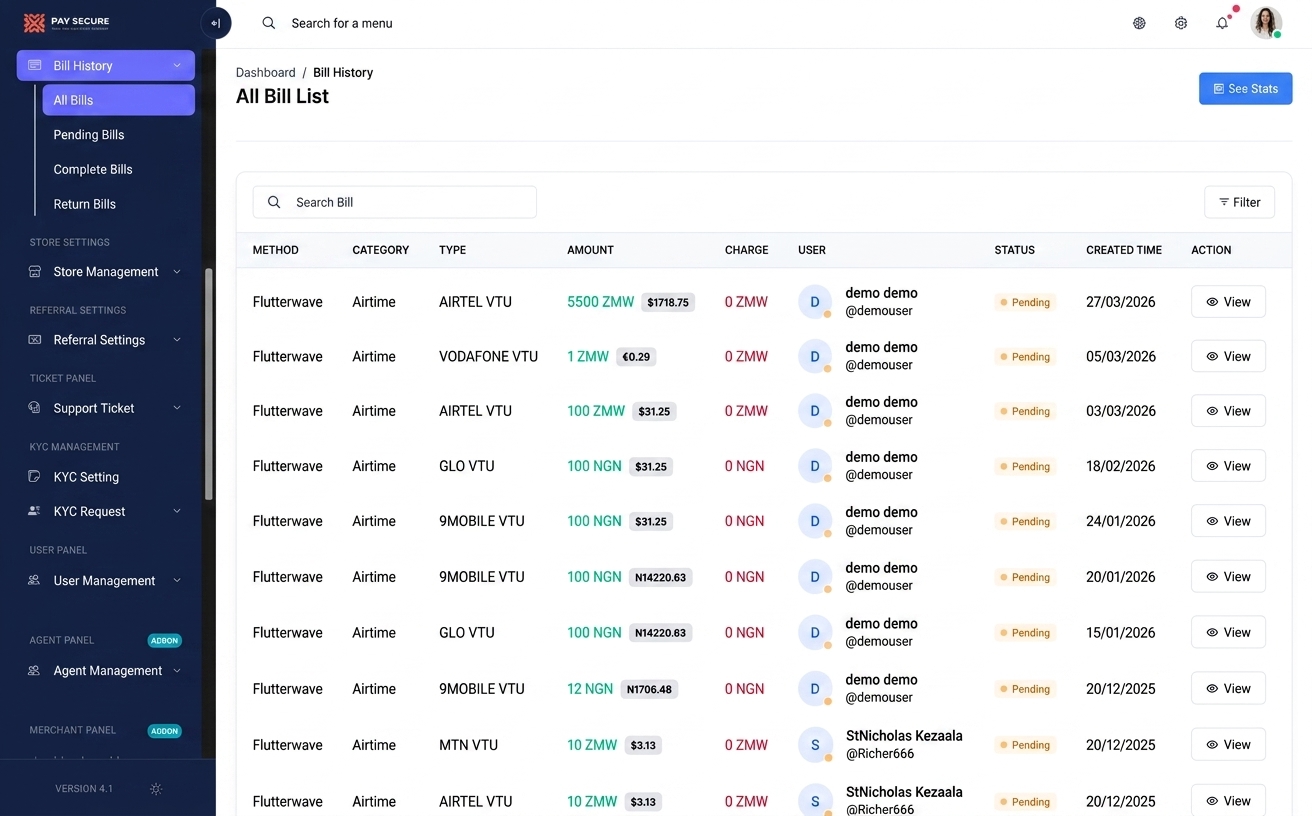This screenshot has height=816, width=1312.
Task: Click the Store Management shop icon
Action: [35, 272]
